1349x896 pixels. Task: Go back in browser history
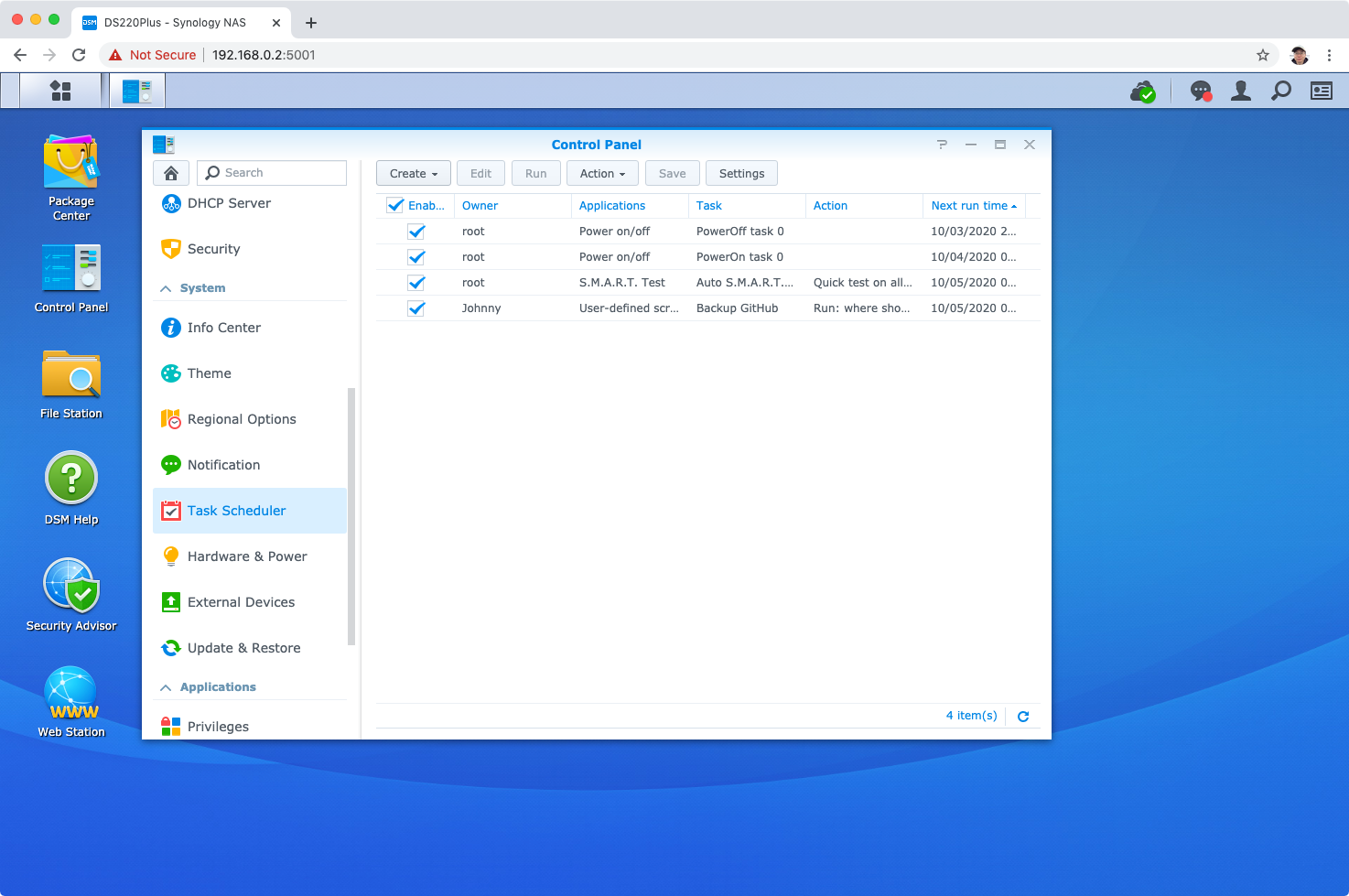click(x=20, y=55)
